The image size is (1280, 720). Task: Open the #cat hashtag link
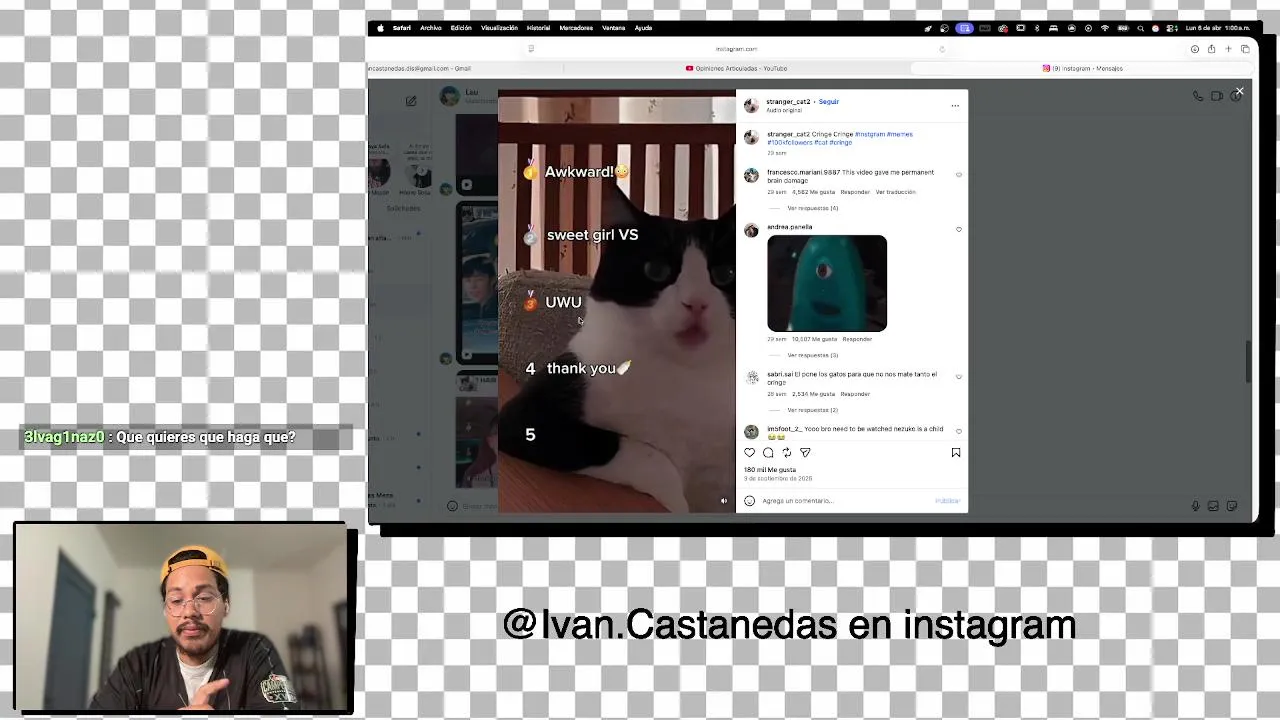(820, 142)
